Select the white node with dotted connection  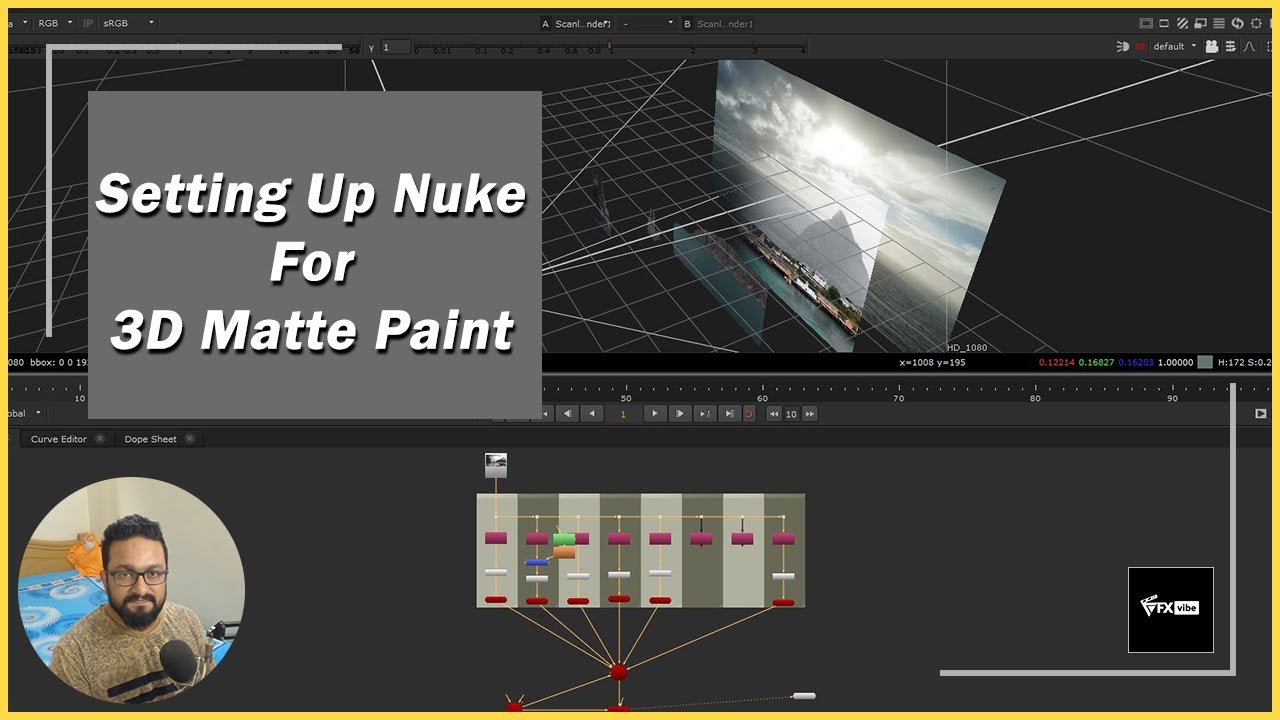click(x=804, y=696)
